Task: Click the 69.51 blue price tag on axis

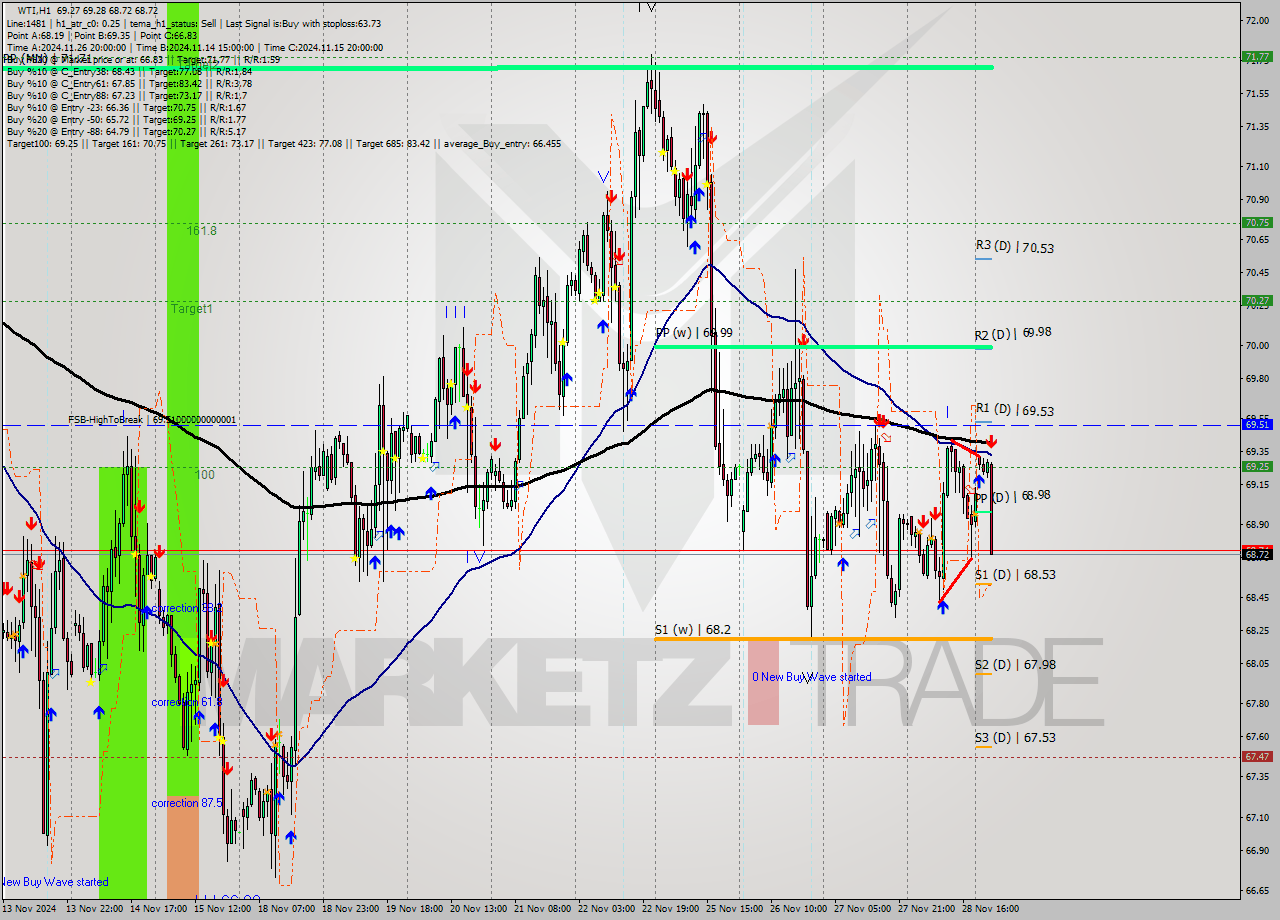Action: 1257,424
